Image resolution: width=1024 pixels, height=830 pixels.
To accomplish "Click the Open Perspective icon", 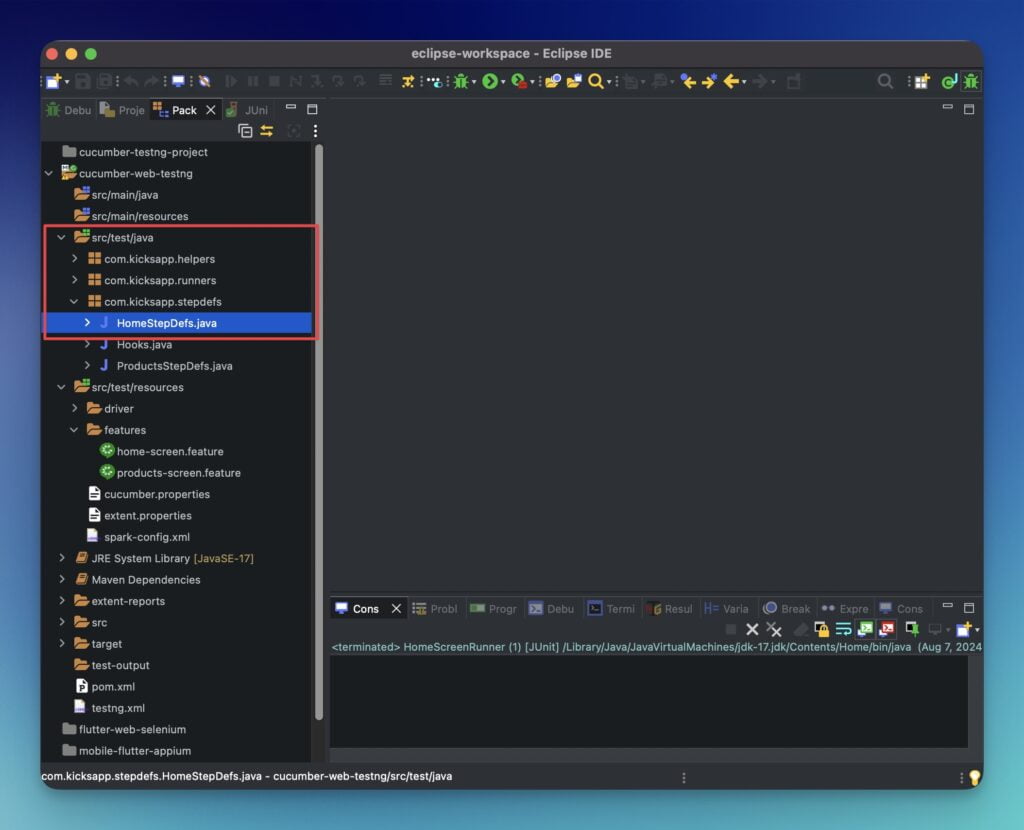I will pyautogui.click(x=921, y=82).
